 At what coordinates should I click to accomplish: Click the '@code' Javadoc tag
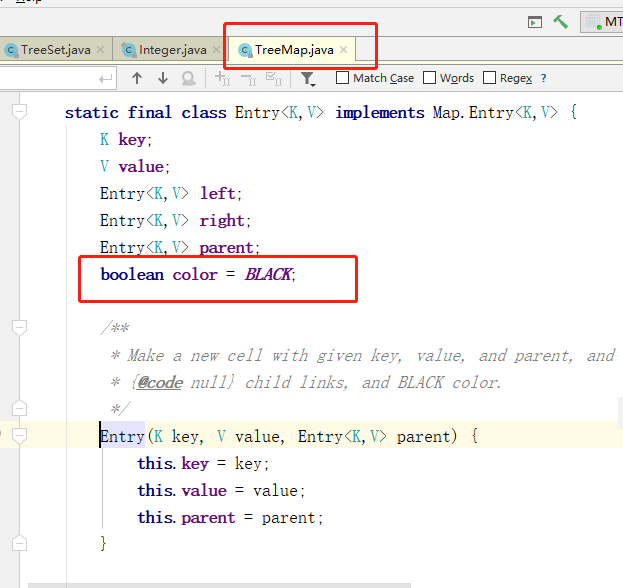click(x=160, y=383)
